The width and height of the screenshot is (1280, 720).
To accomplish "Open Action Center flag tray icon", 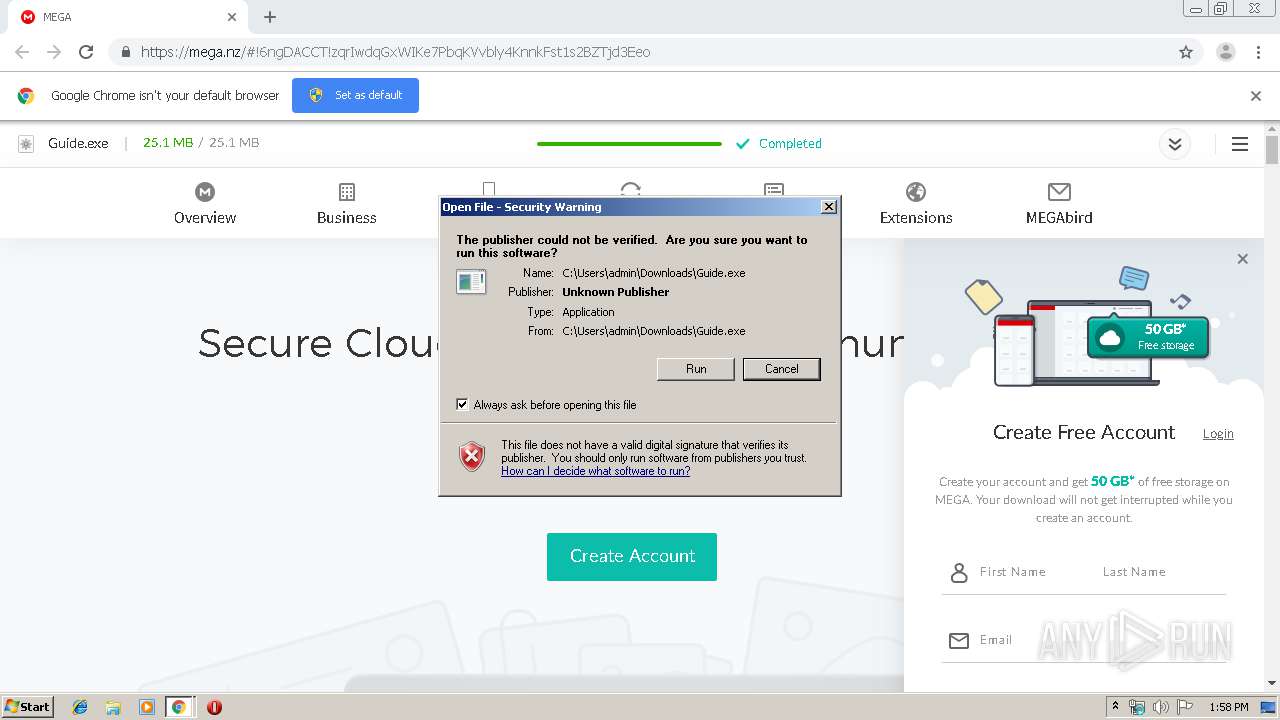I will point(1185,707).
